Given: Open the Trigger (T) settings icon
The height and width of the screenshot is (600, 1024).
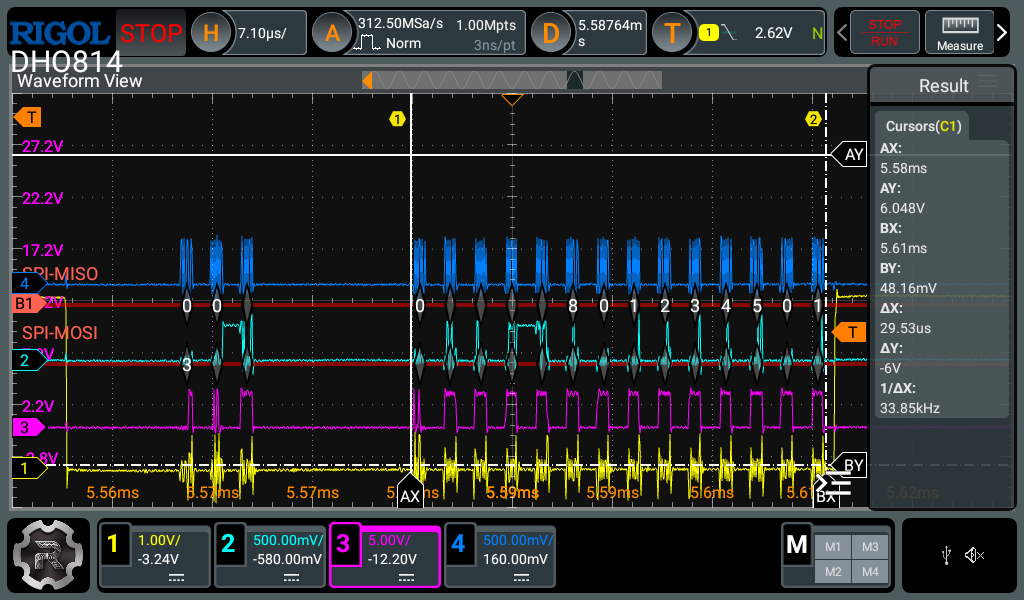Looking at the screenshot, I should tap(672, 33).
